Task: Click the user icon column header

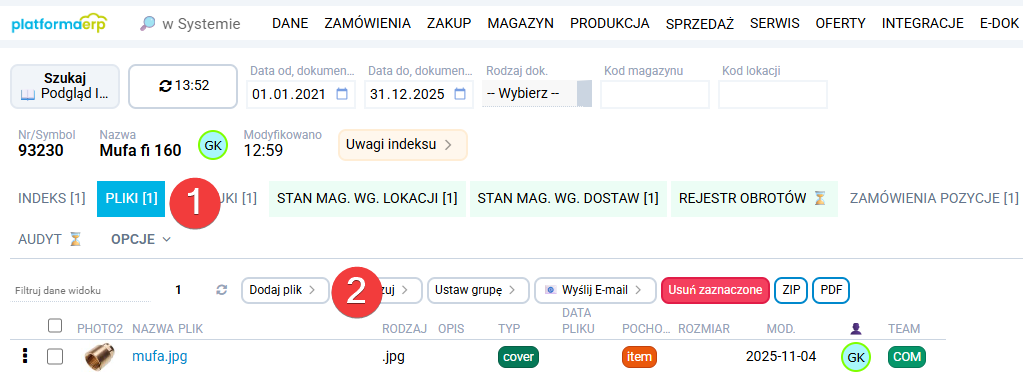Action: pos(855,329)
